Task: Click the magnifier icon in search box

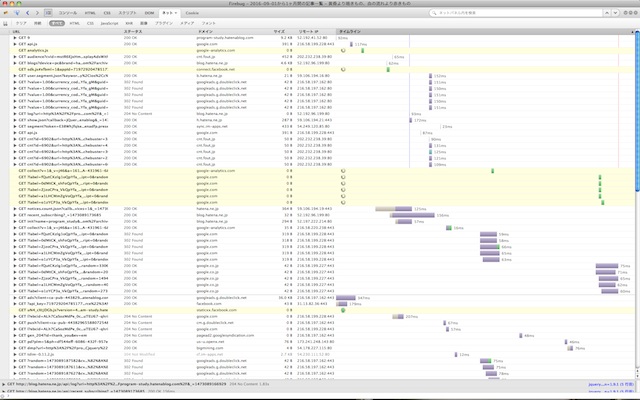Action: point(434,13)
